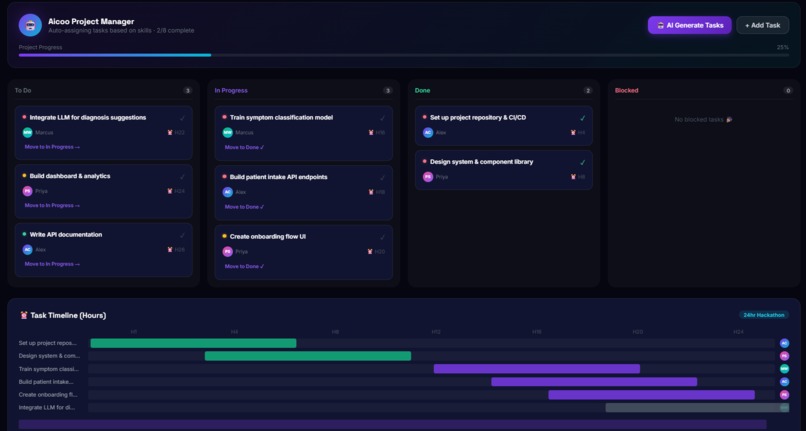Uncheck 'Design system & component library' checkmark
This screenshot has width=806, height=431.
coord(582,163)
